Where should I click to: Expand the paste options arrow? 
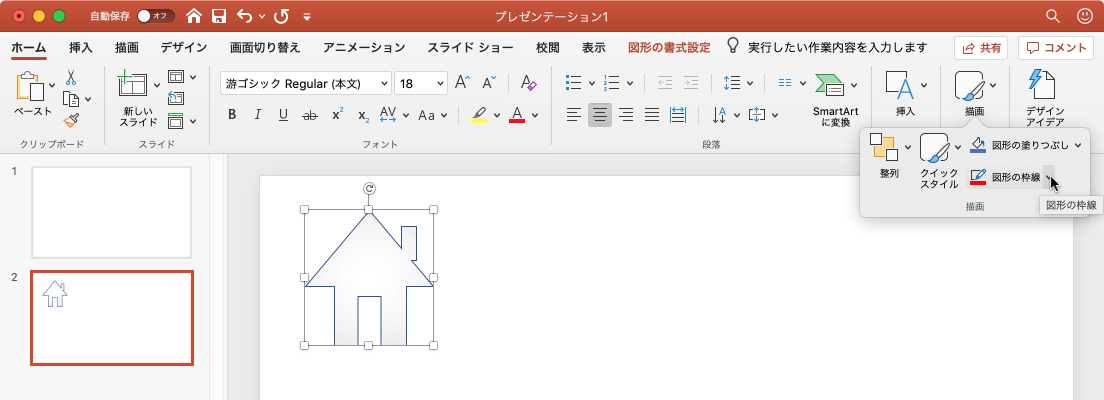point(52,87)
